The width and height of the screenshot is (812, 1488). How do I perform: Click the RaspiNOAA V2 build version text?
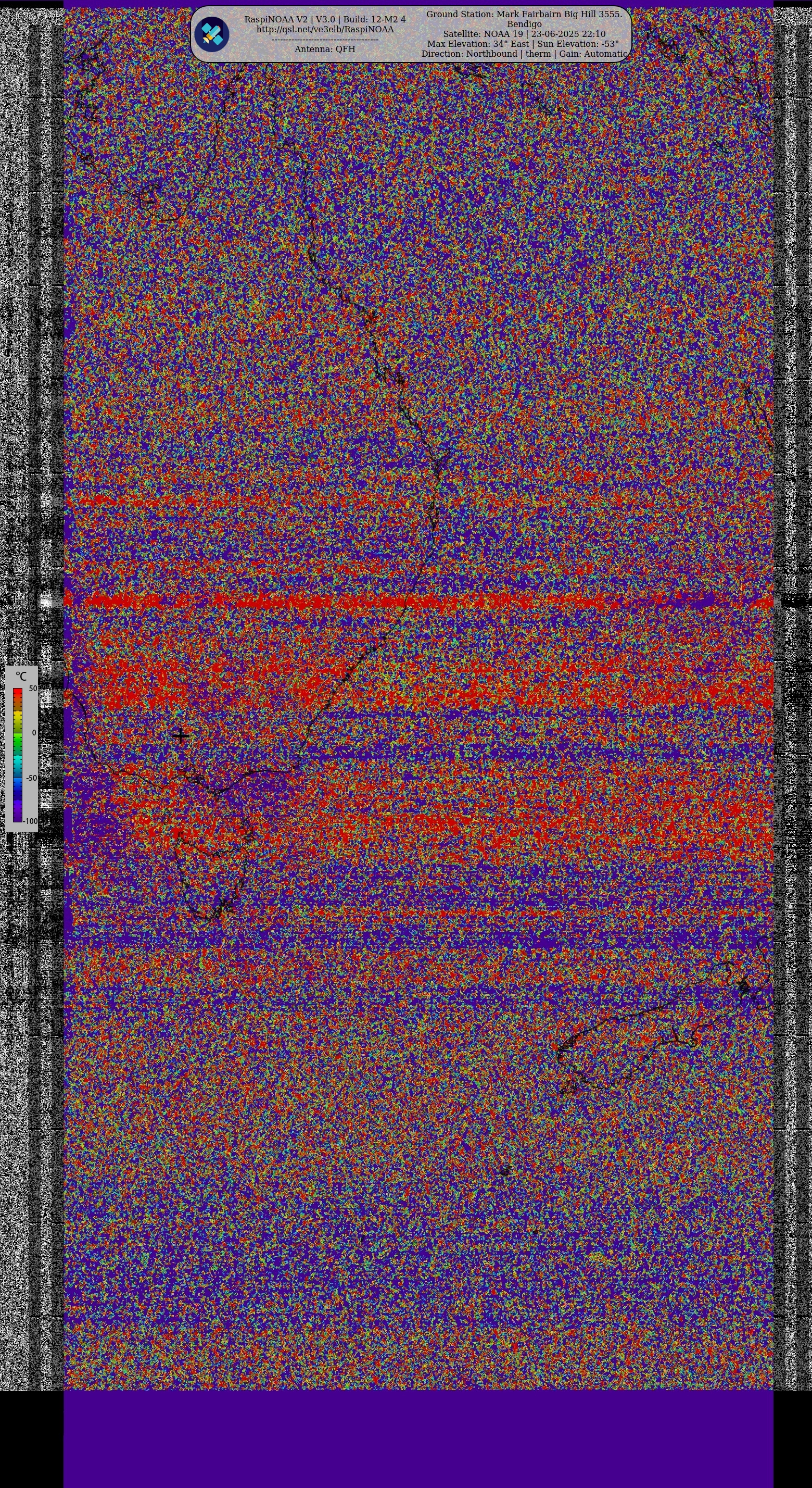(325, 20)
